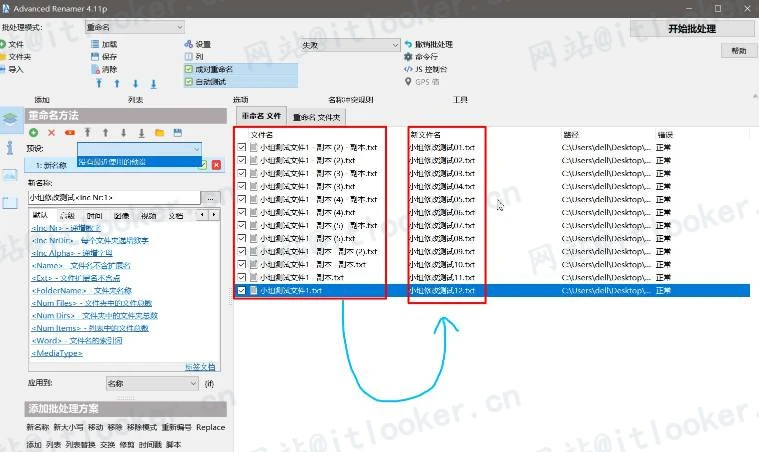Save method list with floppy disk icon

tap(178, 133)
